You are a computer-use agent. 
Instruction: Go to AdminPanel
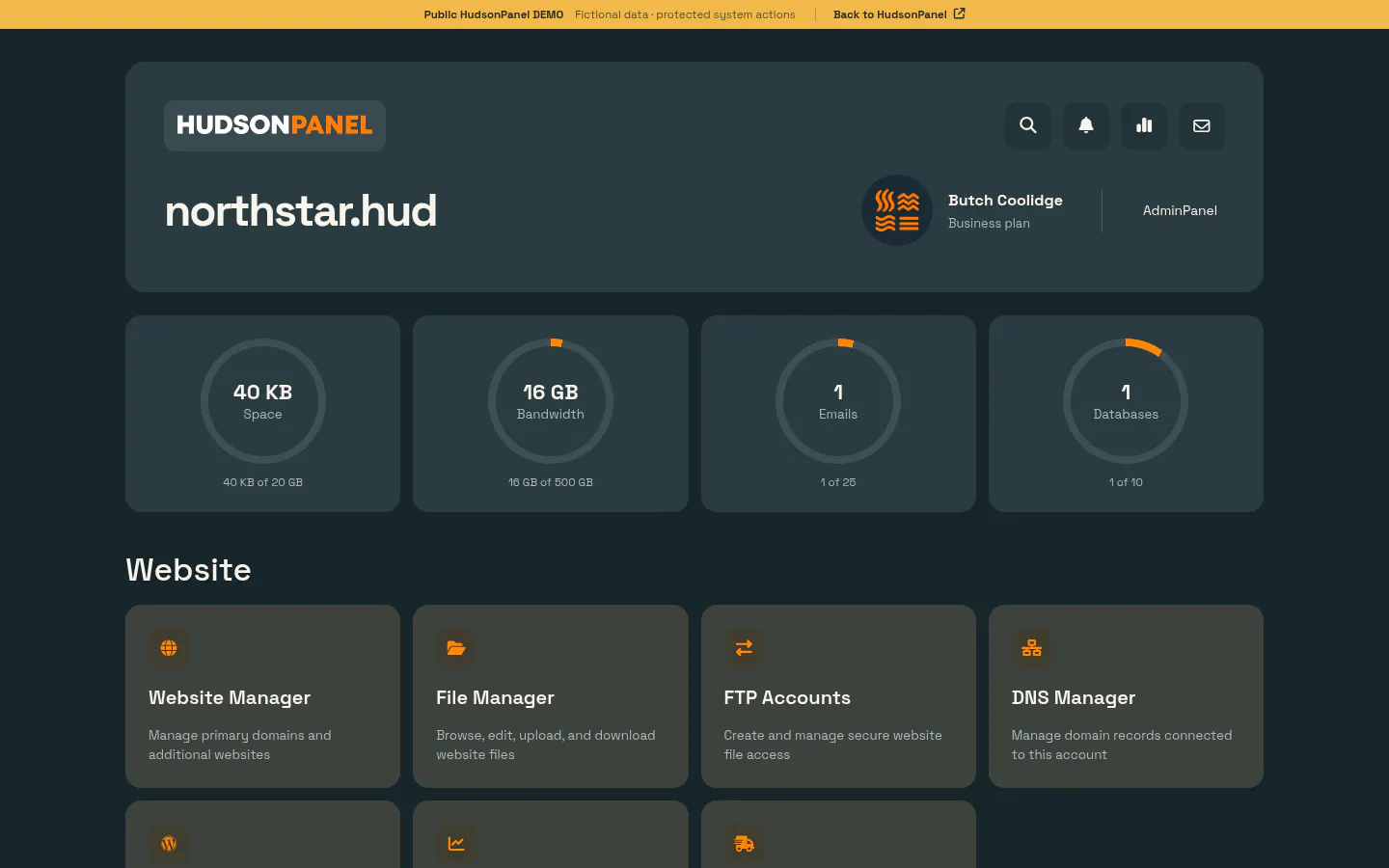coord(1180,210)
